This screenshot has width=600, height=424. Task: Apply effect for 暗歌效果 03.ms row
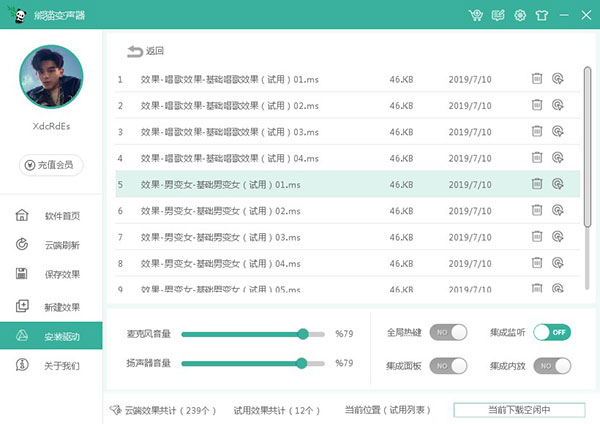pos(557,131)
